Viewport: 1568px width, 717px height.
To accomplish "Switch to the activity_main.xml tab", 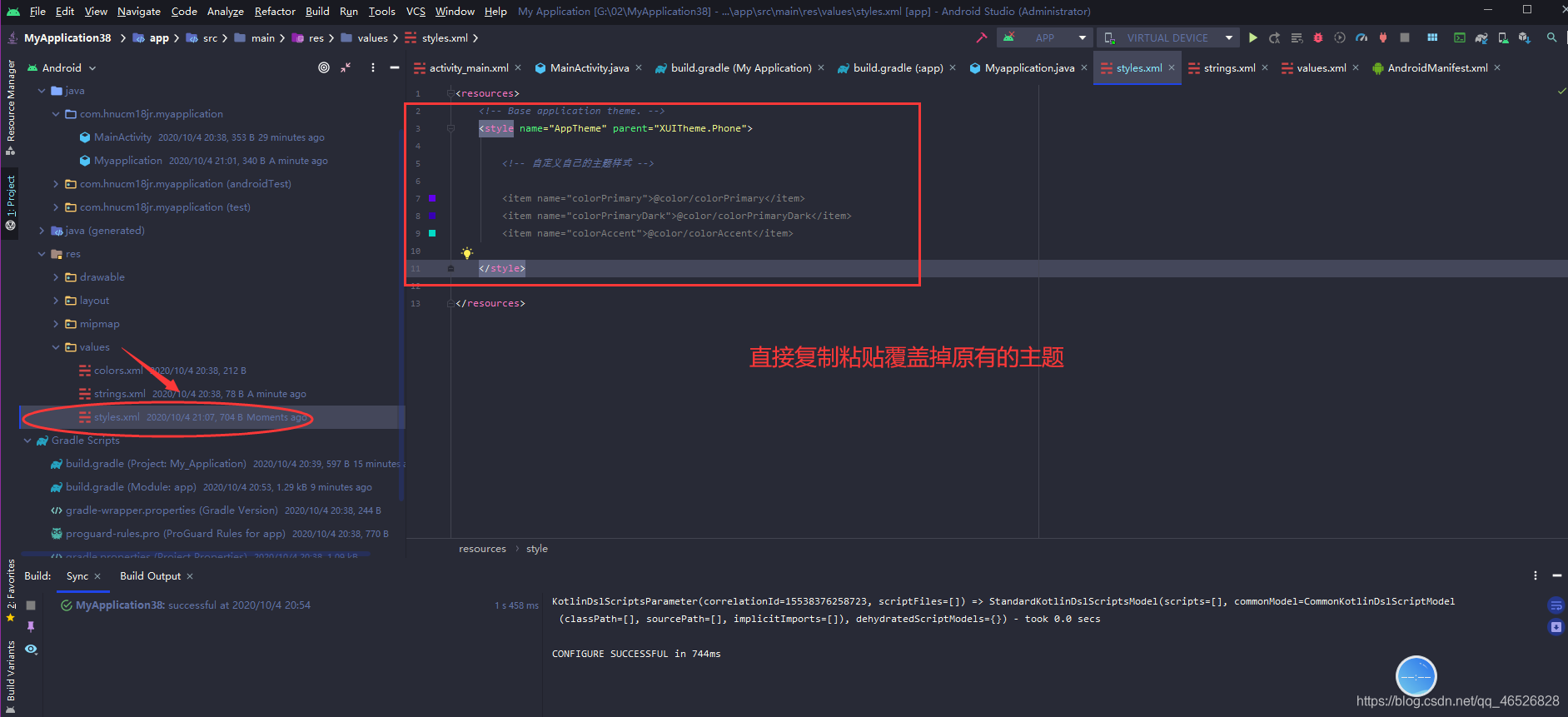I will point(469,67).
